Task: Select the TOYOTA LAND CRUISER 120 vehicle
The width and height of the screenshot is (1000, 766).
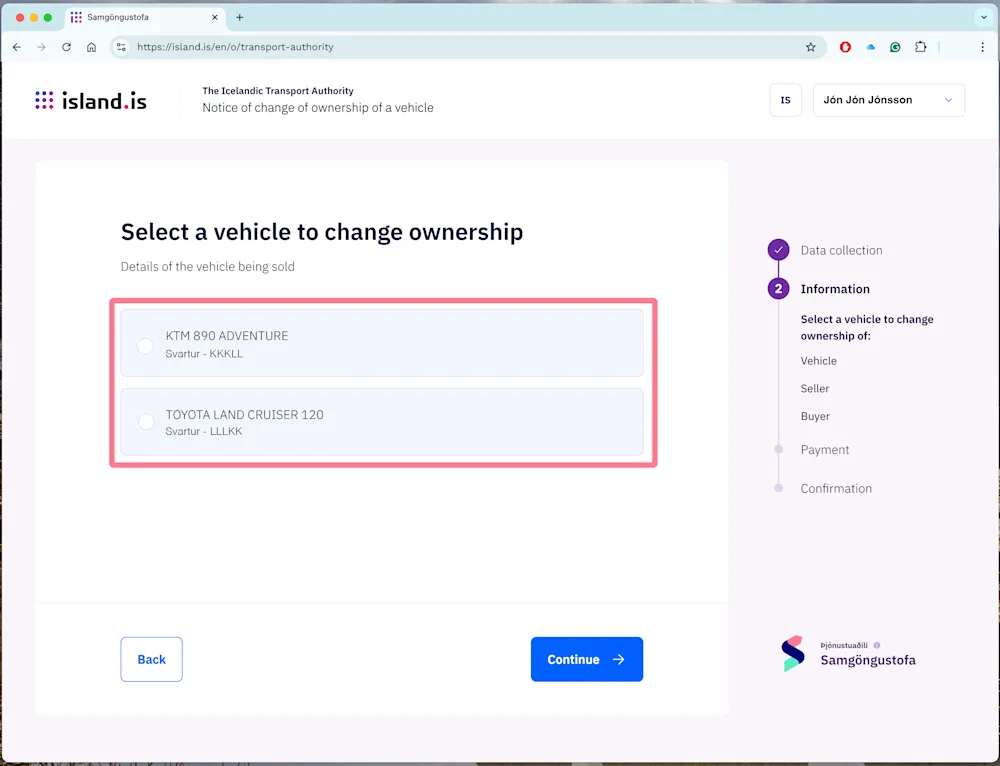Action: tap(144, 422)
